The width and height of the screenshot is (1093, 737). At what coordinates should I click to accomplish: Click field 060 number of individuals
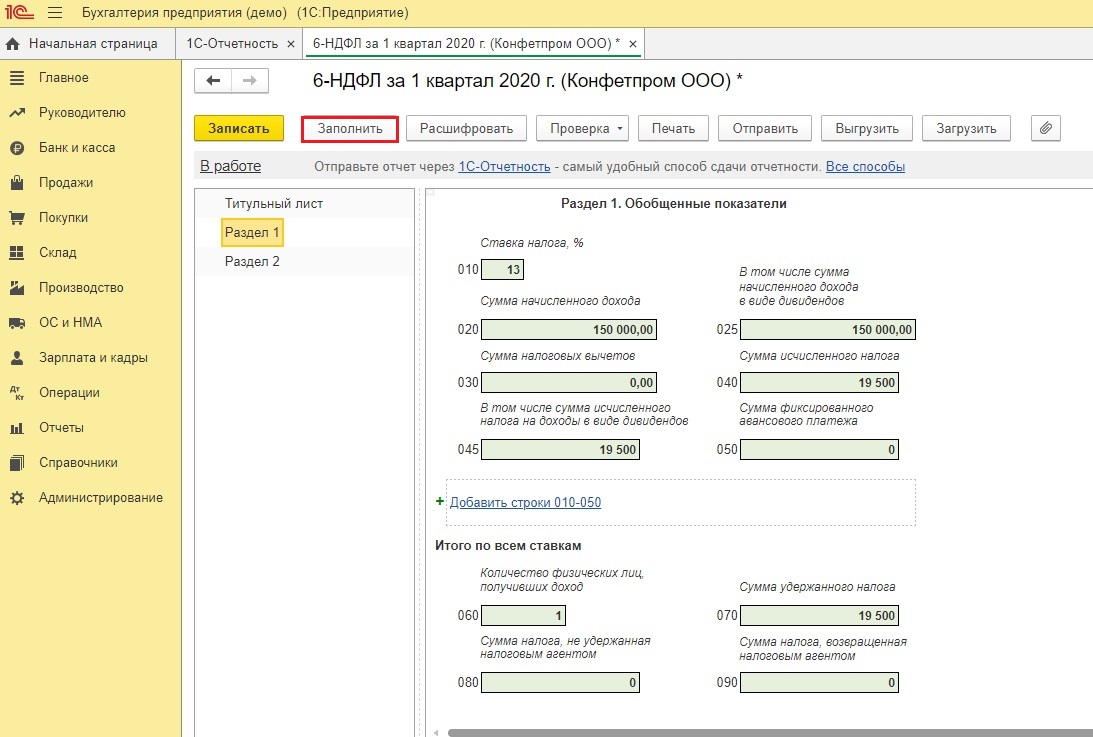point(523,616)
